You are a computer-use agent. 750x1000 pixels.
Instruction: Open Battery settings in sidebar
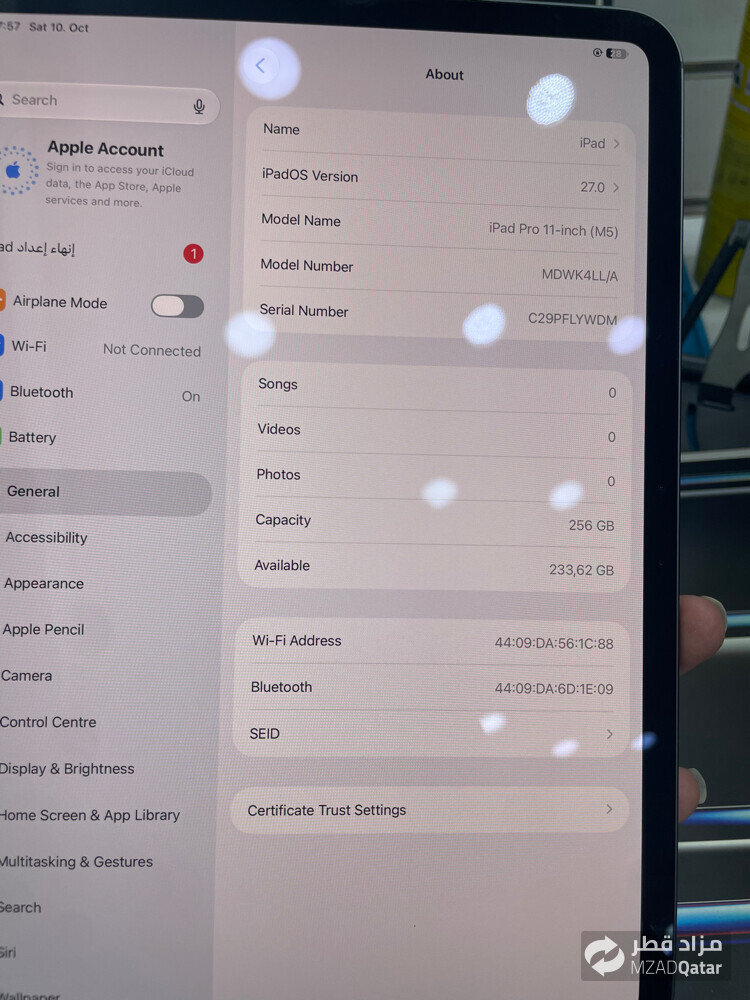pyautogui.click(x=102, y=438)
